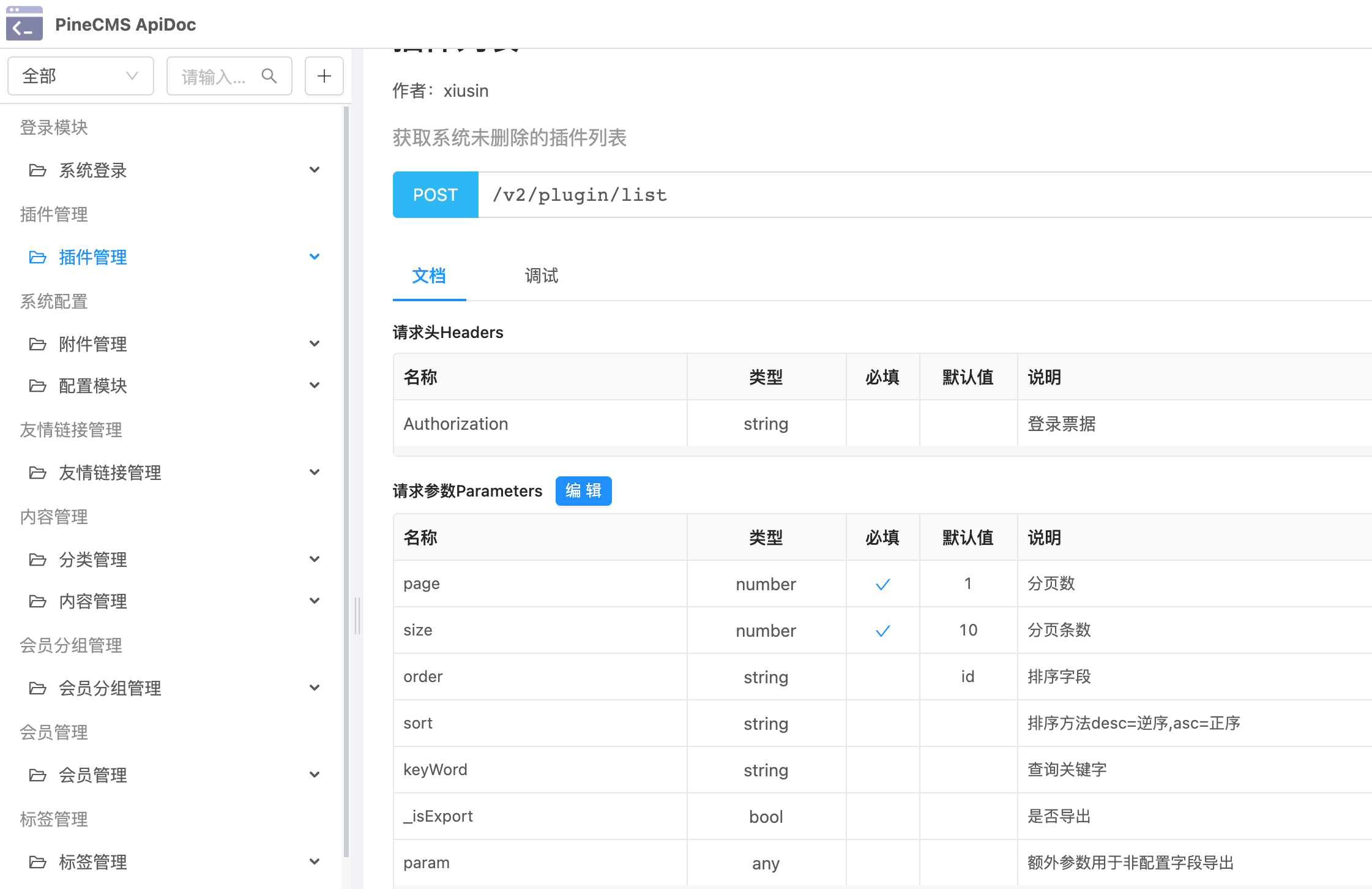The height and width of the screenshot is (889, 1372).
Task: Expand the 友情链接管理 folder chevron
Action: (x=315, y=473)
